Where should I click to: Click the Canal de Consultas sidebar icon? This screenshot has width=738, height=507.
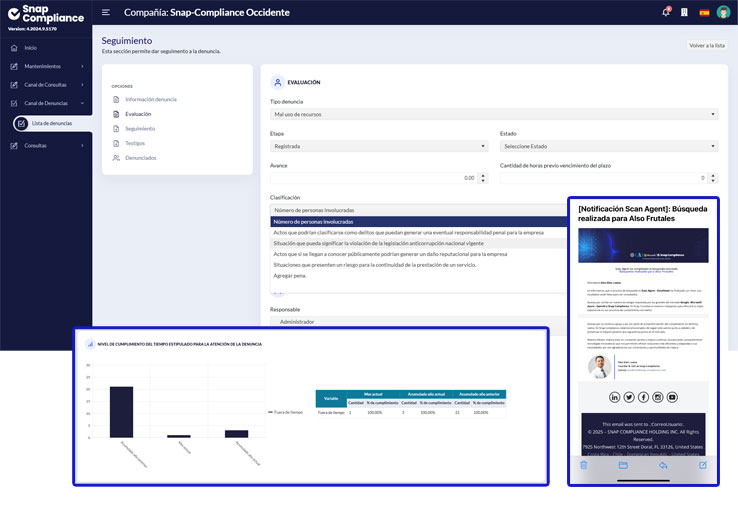click(x=14, y=85)
